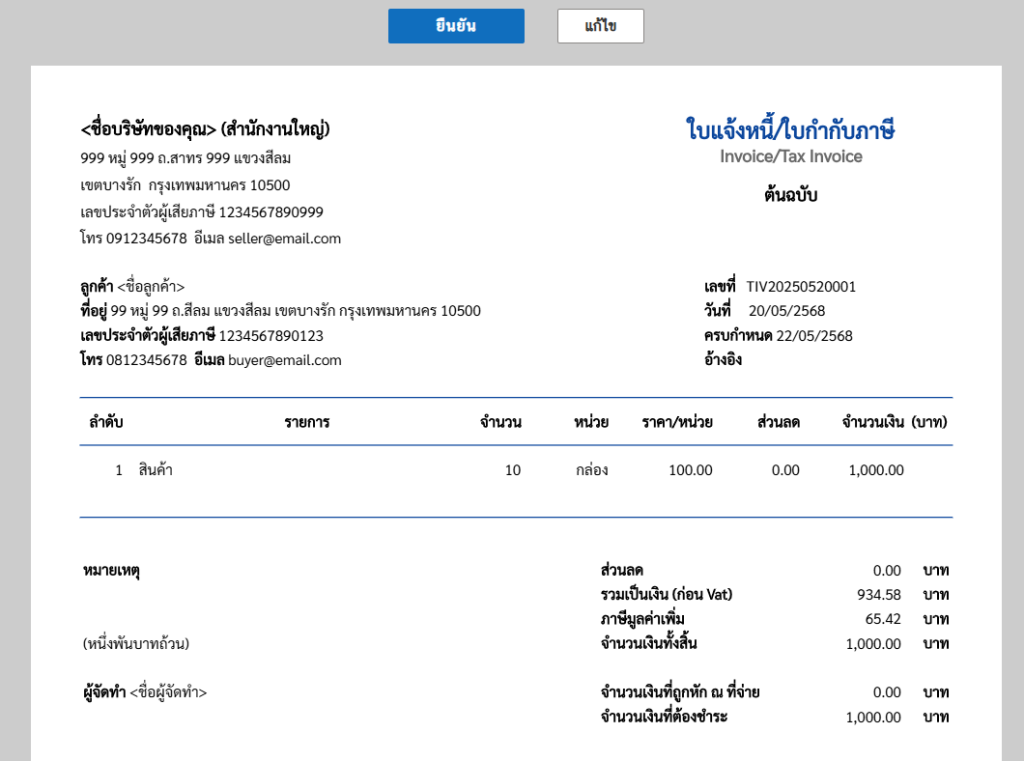
Task: Select invoice number TIV20250520001
Action: (801, 287)
